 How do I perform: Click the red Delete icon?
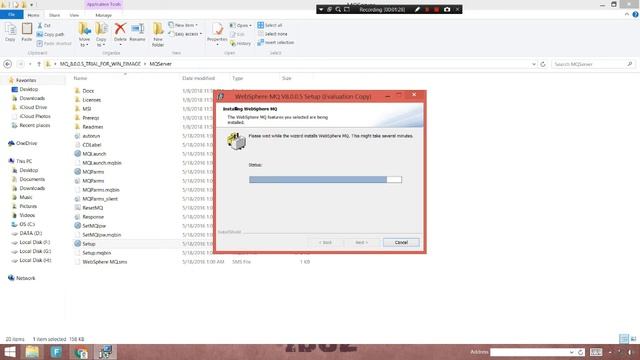[x=120, y=33]
